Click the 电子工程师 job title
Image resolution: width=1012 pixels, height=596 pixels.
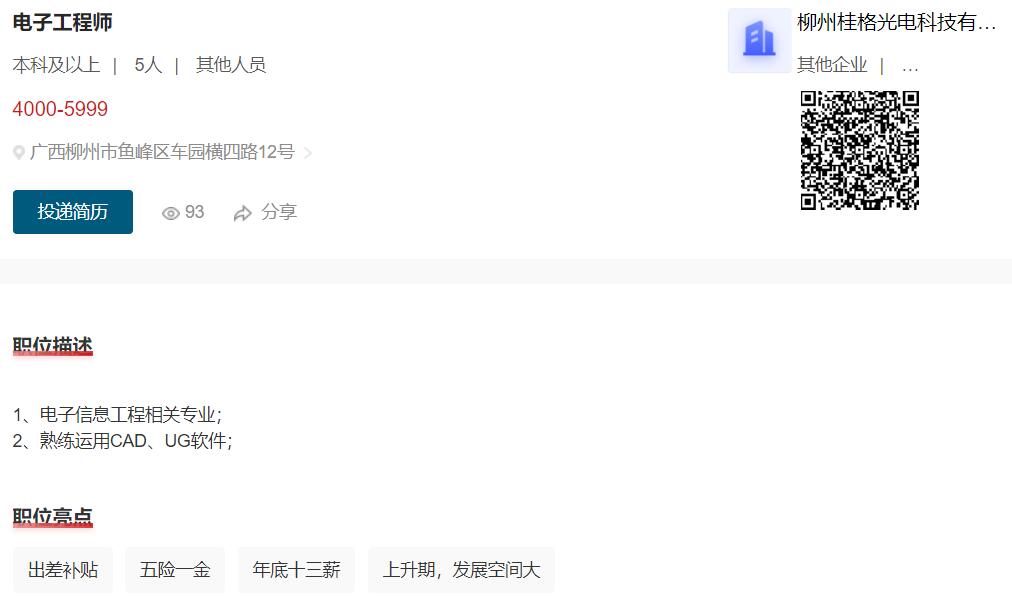pos(63,23)
